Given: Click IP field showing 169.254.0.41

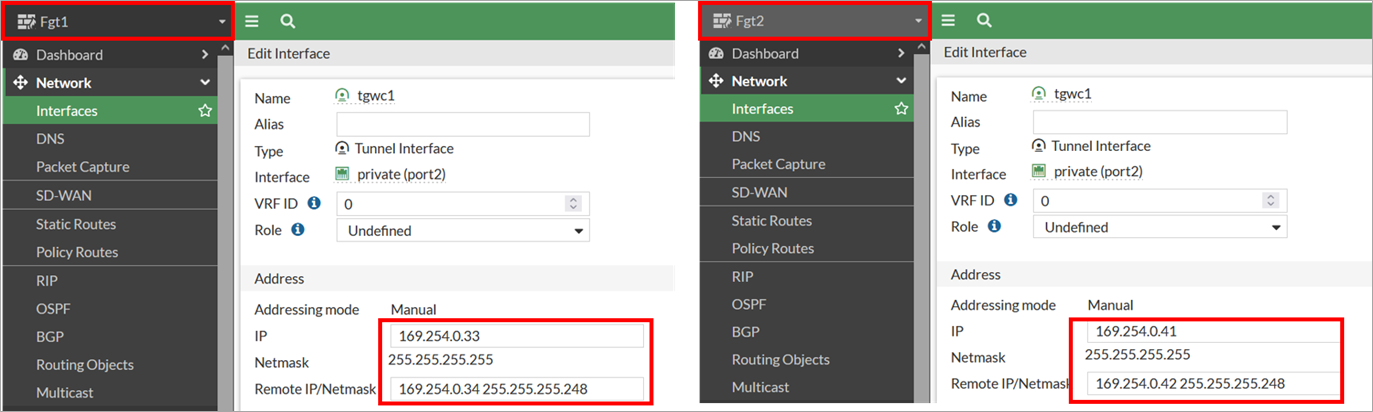Looking at the screenshot, I should pyautogui.click(x=1213, y=331).
